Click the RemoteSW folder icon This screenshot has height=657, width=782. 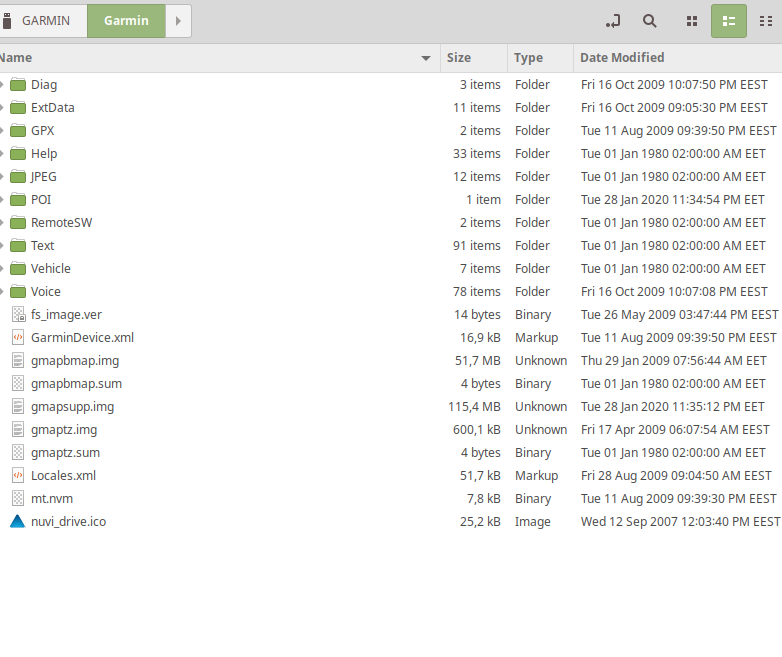[18, 222]
